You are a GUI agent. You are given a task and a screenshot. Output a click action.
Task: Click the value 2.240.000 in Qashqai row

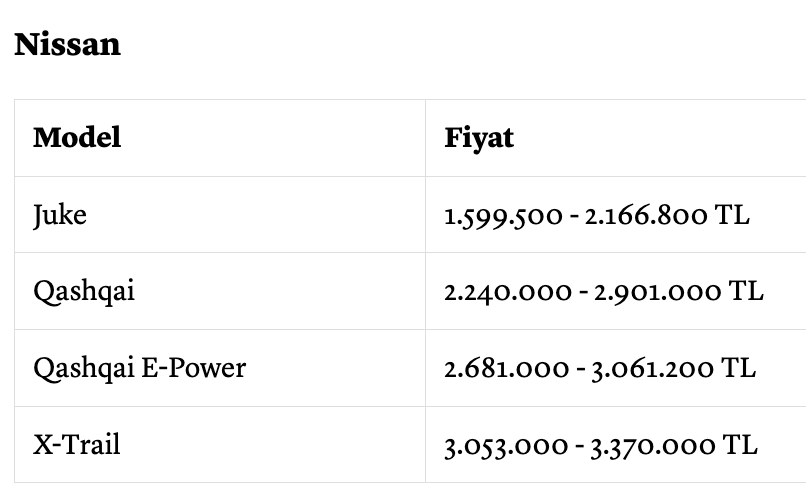(508, 292)
